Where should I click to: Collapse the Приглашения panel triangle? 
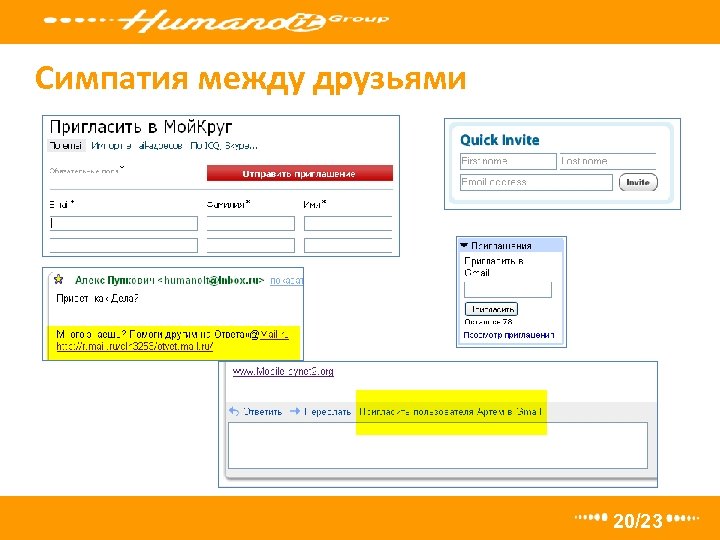tap(464, 245)
